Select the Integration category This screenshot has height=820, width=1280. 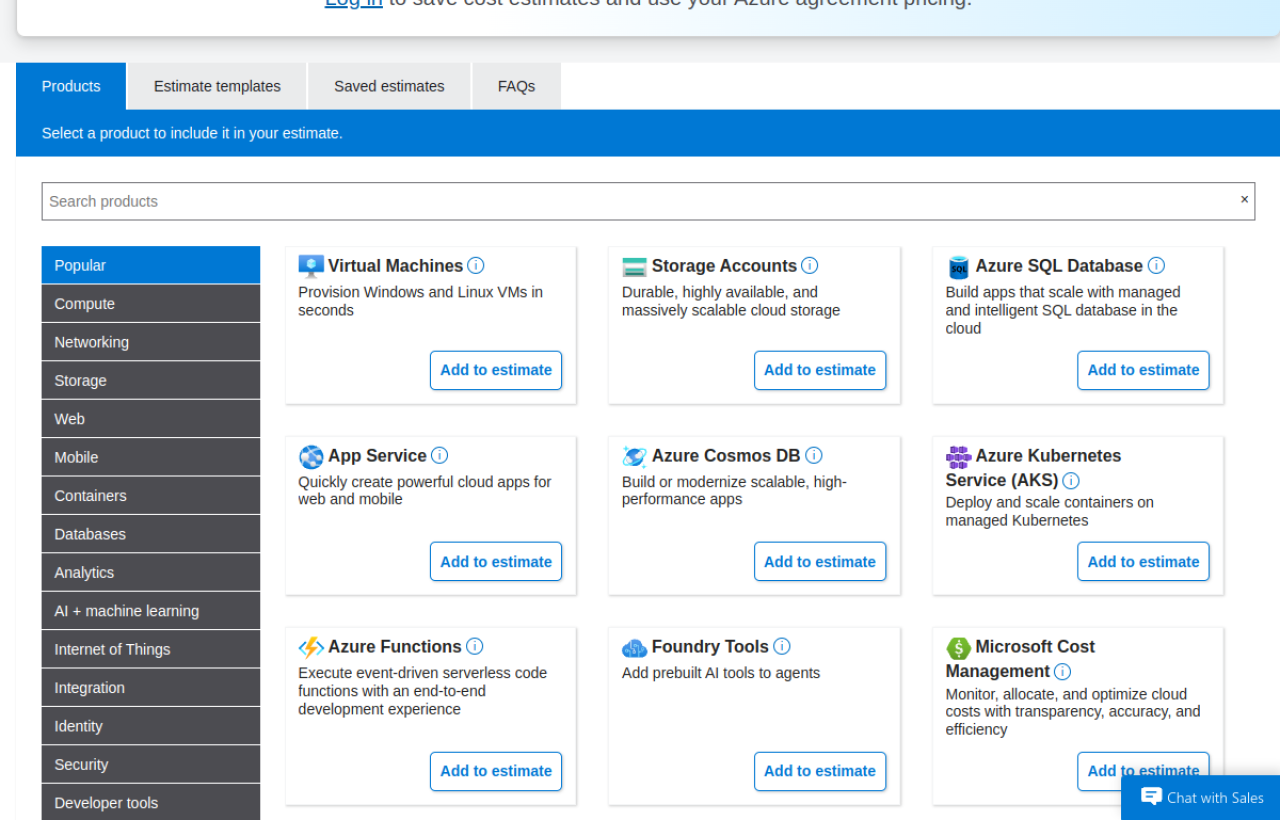click(x=151, y=688)
